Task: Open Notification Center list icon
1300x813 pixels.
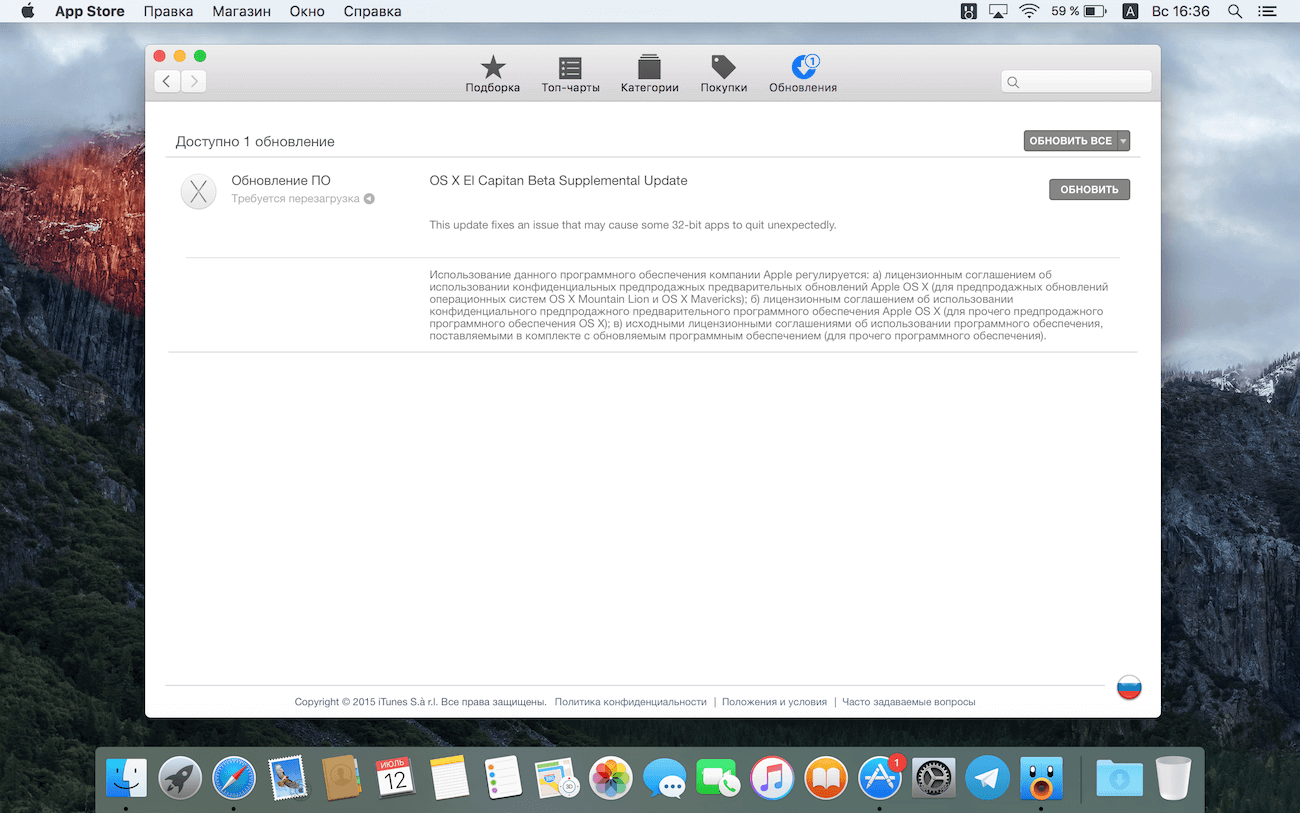Action: point(1270,11)
